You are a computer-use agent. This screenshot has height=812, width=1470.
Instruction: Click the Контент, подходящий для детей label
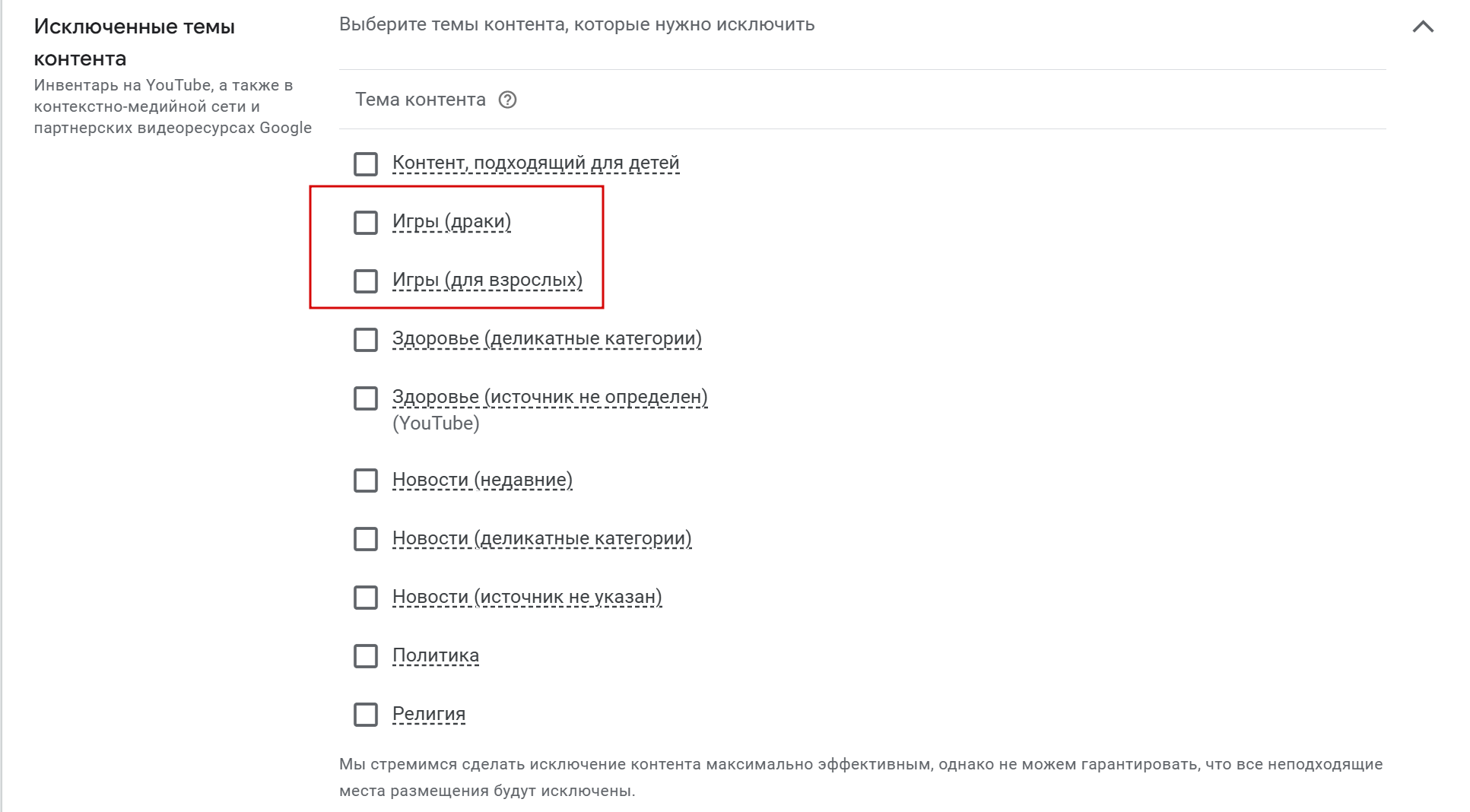[x=535, y=163]
